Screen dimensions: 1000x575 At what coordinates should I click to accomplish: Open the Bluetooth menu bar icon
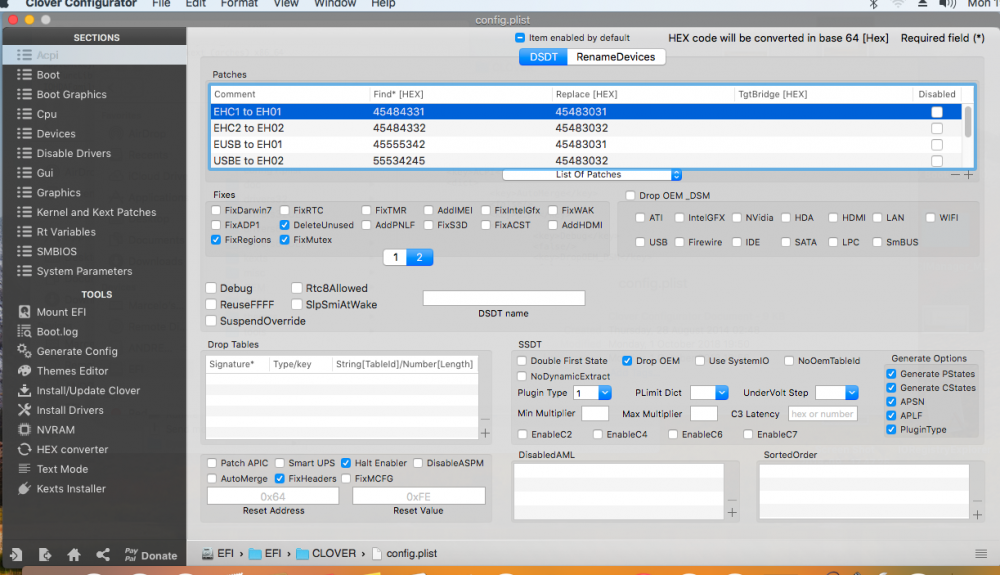point(874,4)
